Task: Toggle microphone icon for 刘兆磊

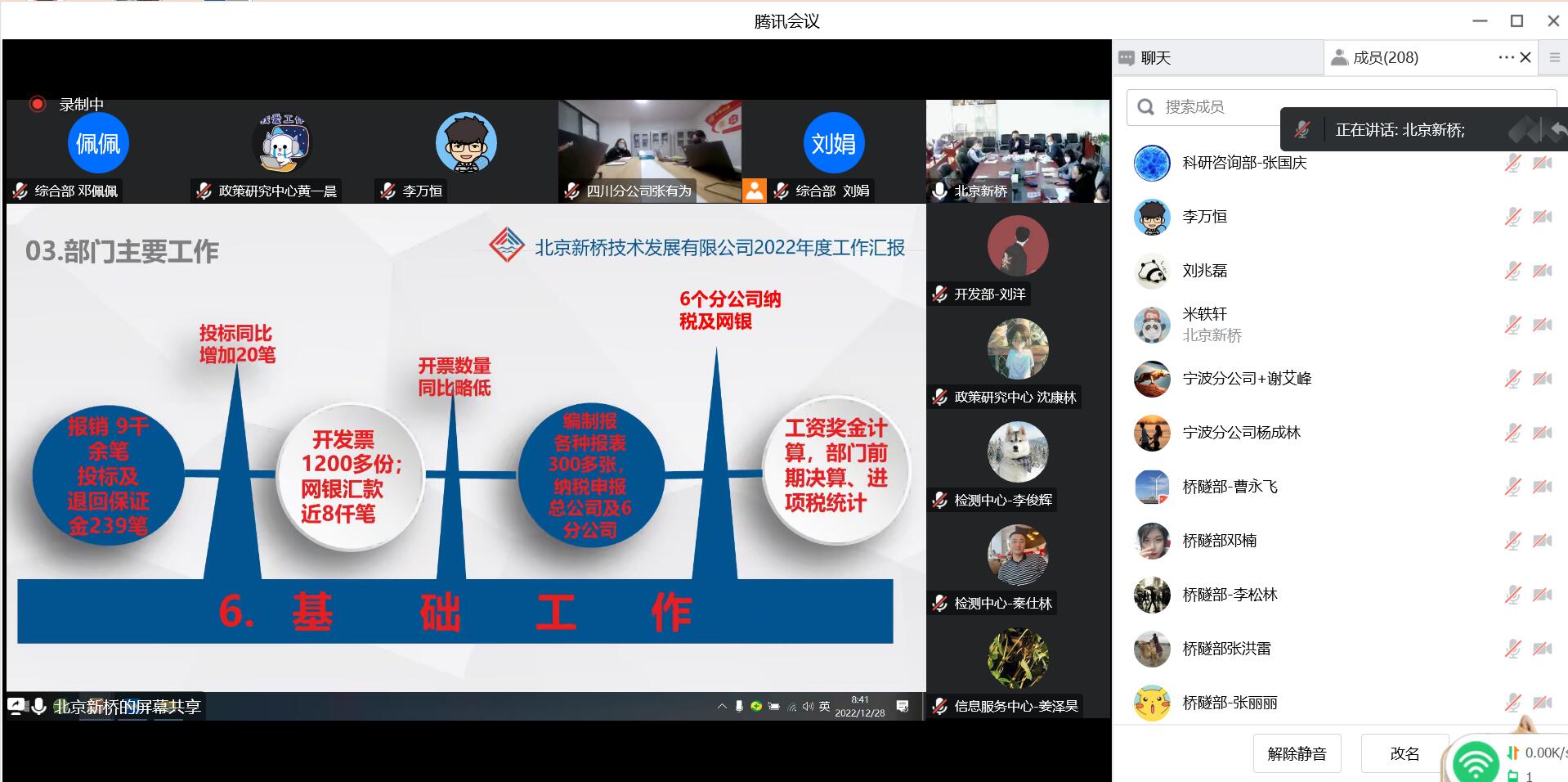Action: click(1512, 271)
